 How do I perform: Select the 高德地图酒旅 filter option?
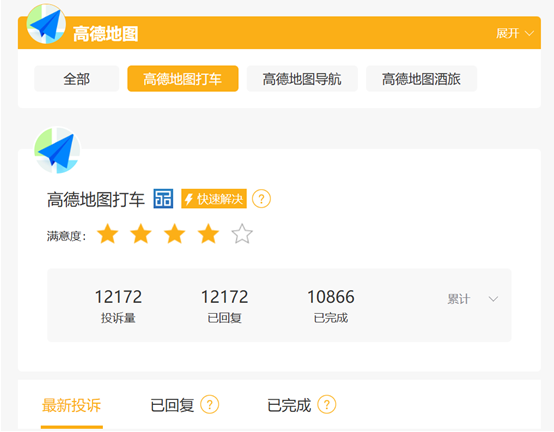pos(422,79)
